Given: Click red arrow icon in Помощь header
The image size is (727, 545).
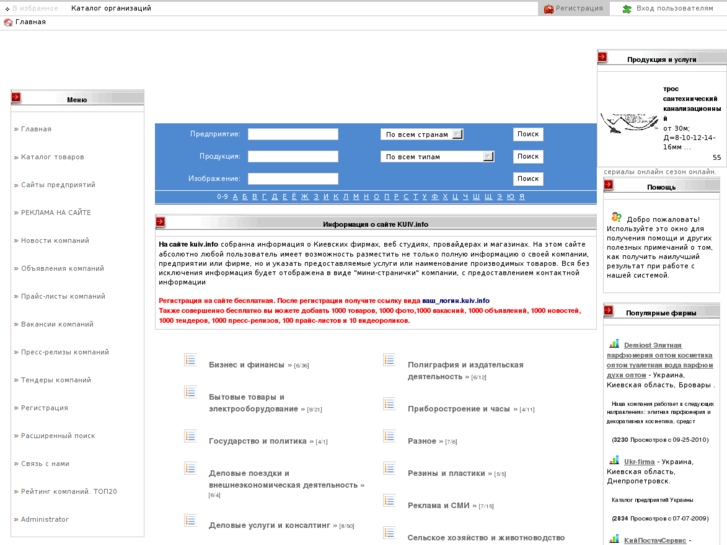Looking at the screenshot, I should click(608, 185).
